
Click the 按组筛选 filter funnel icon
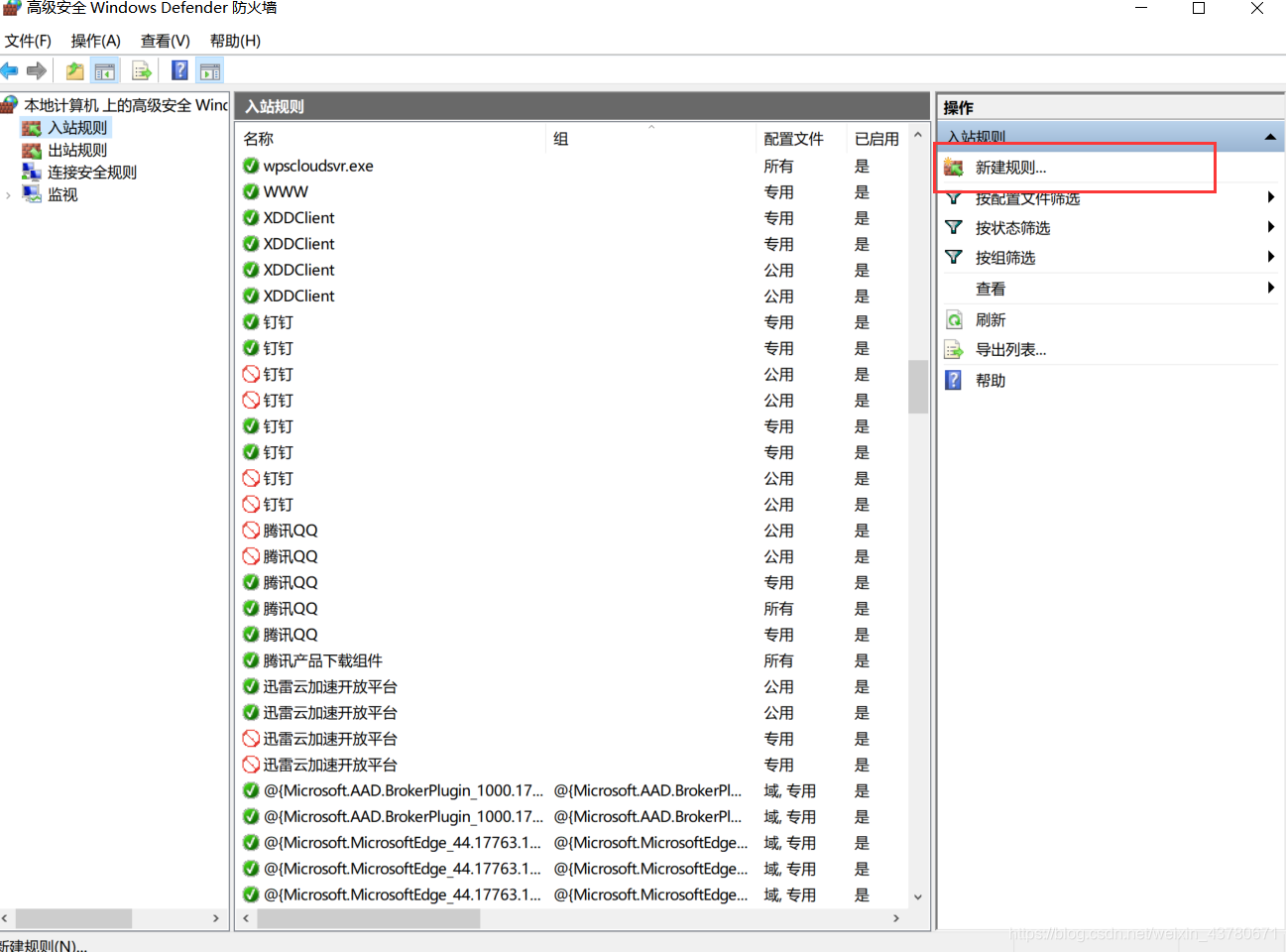pos(954,257)
